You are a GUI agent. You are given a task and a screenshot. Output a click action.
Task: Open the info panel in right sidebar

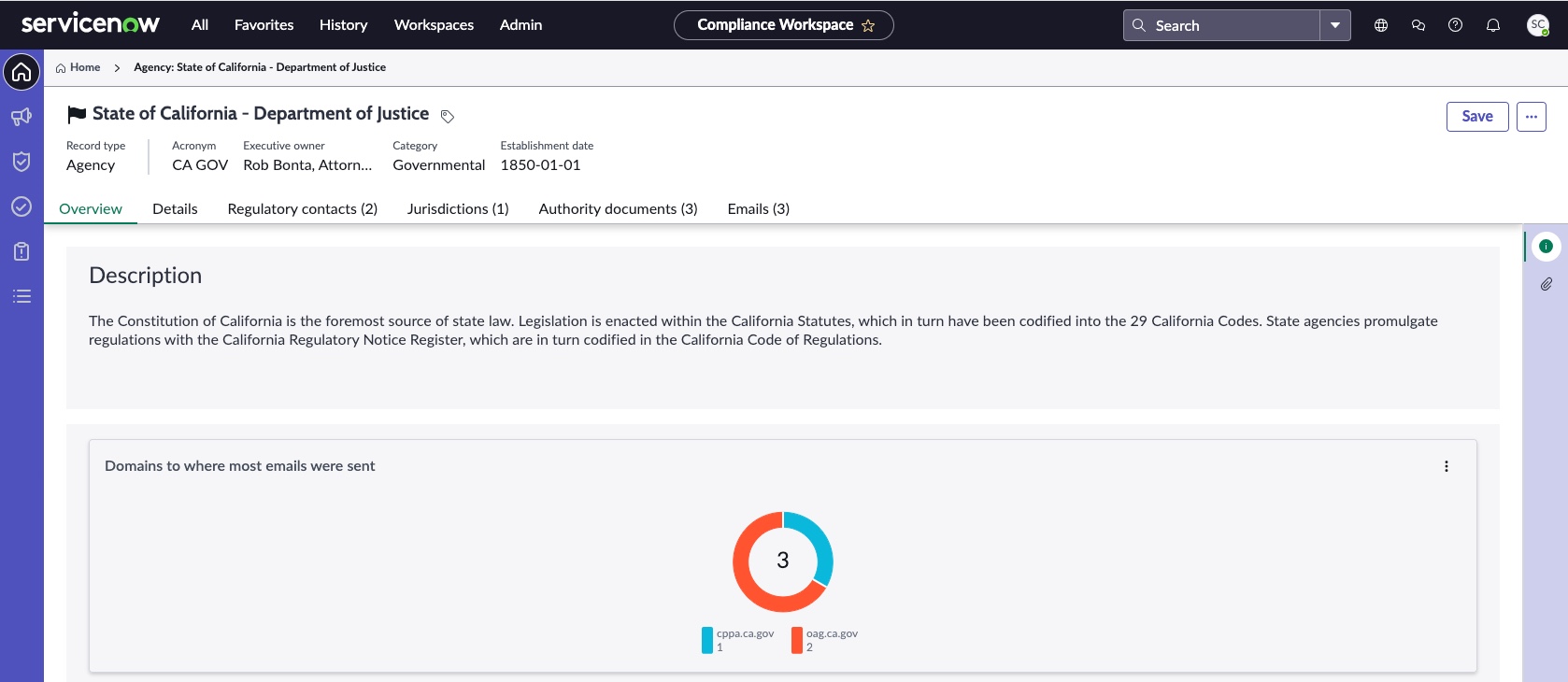coord(1547,247)
